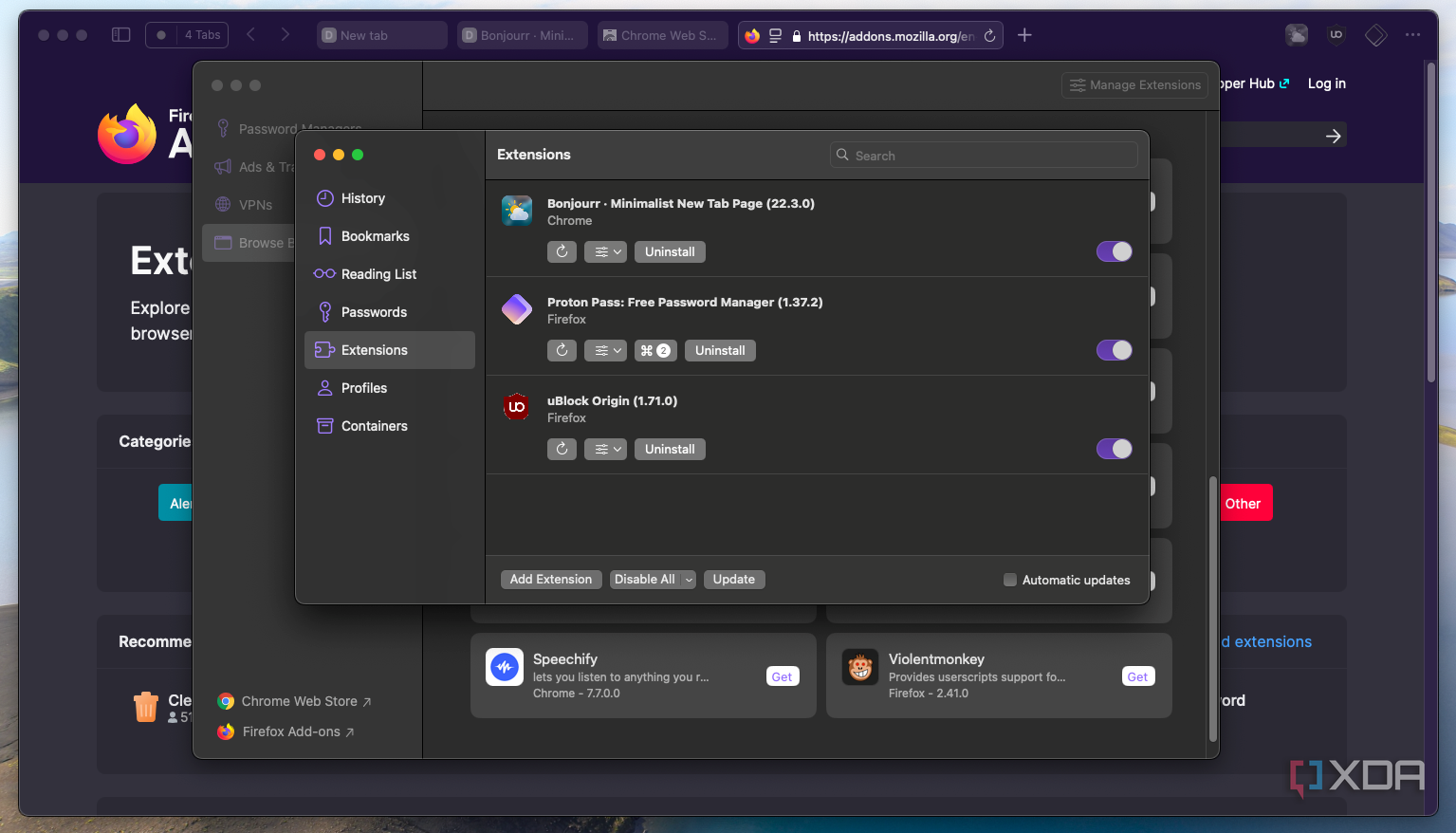1456x833 pixels.
Task: Click the uBlock Origin toolbar icon
Action: pos(1336,35)
